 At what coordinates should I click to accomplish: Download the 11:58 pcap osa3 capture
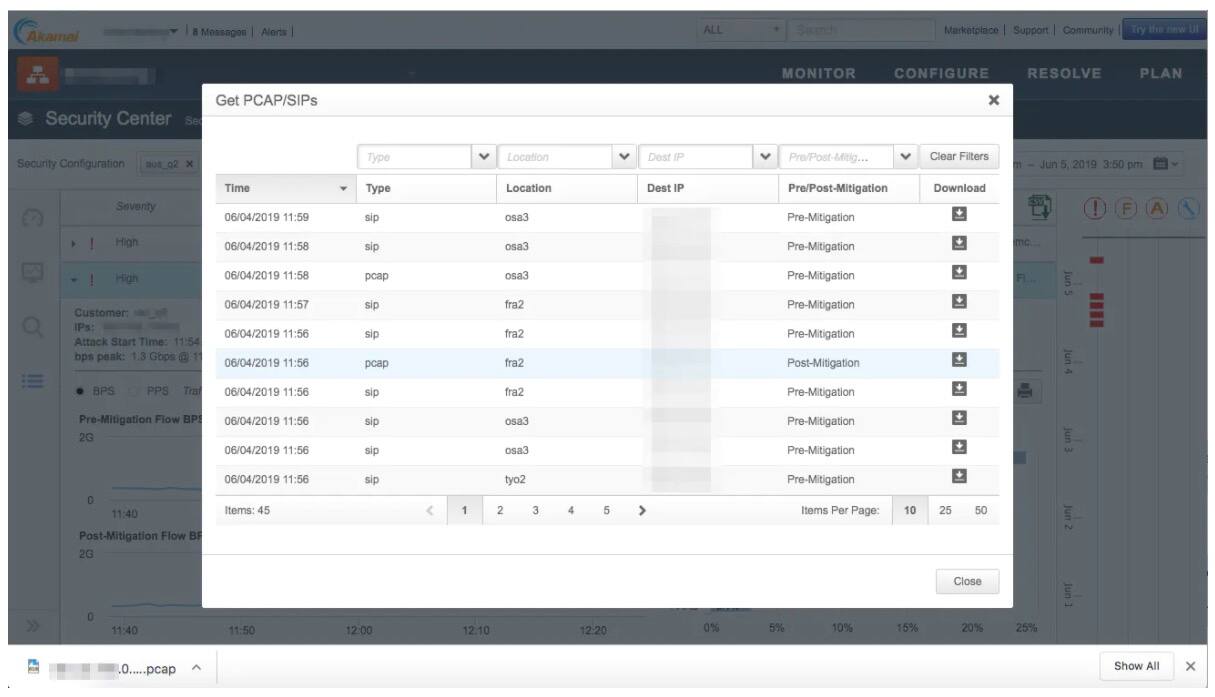(959, 274)
